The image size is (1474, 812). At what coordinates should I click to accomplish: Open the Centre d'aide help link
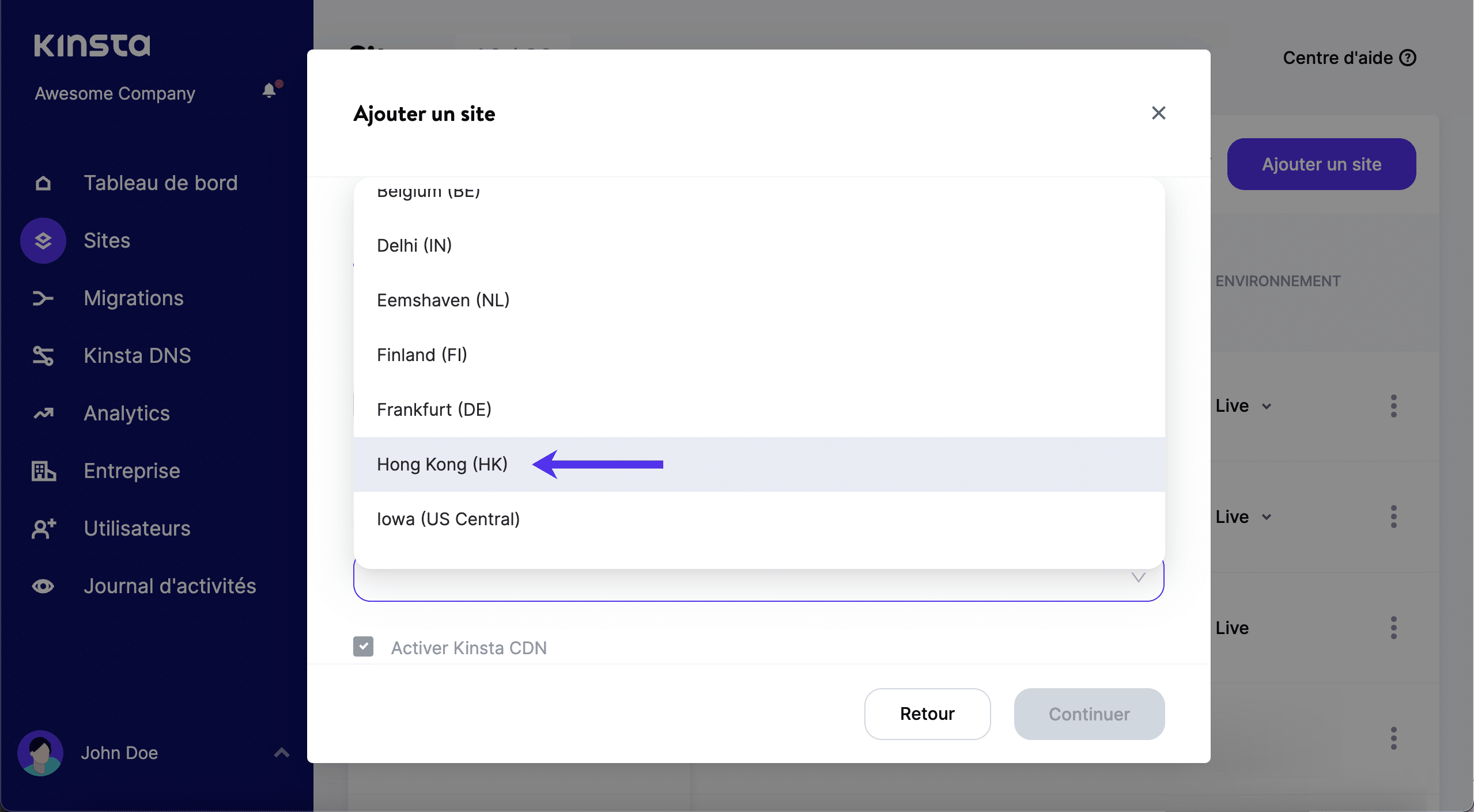[1348, 58]
